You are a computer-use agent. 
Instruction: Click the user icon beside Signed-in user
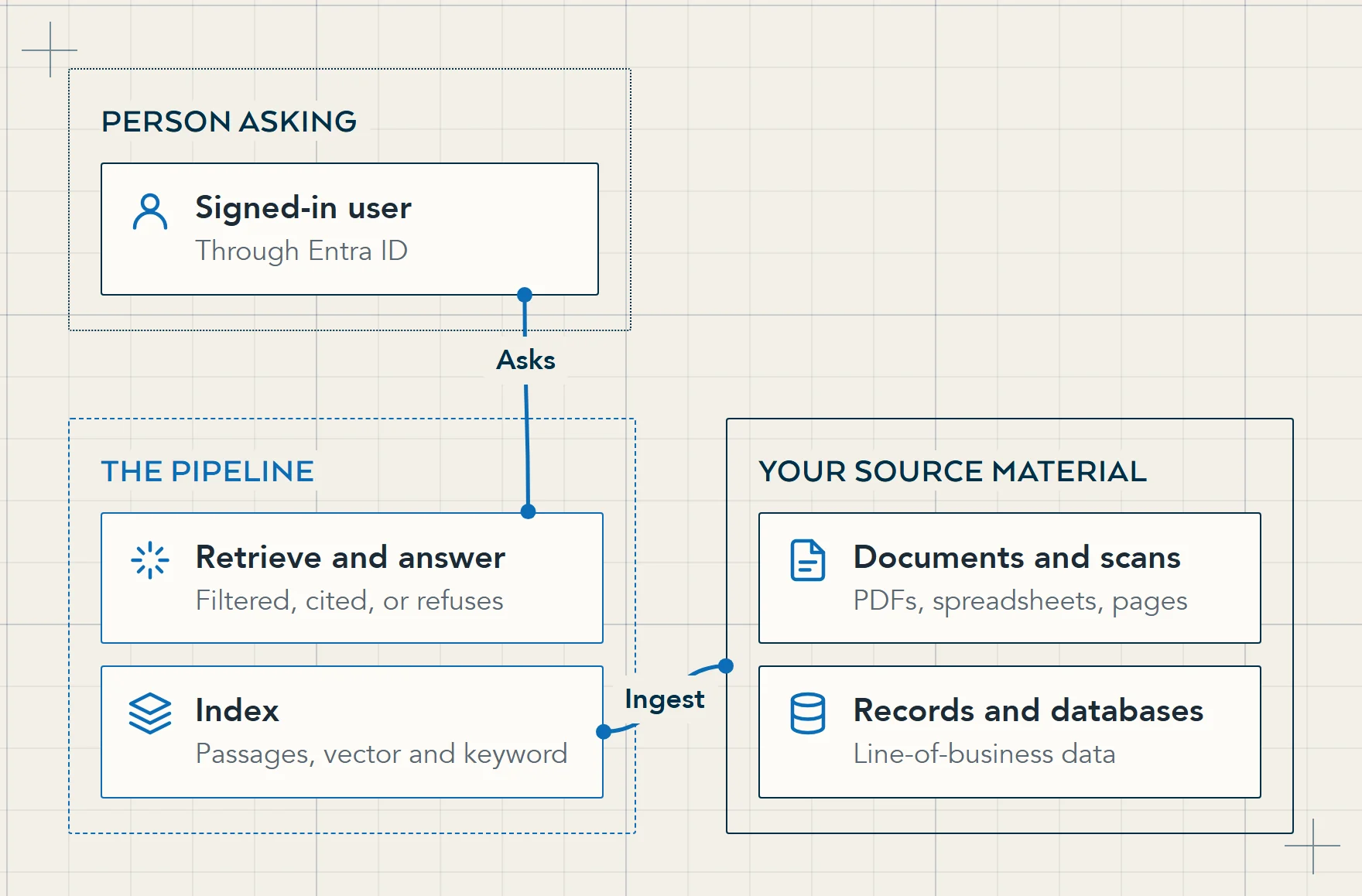coord(150,212)
